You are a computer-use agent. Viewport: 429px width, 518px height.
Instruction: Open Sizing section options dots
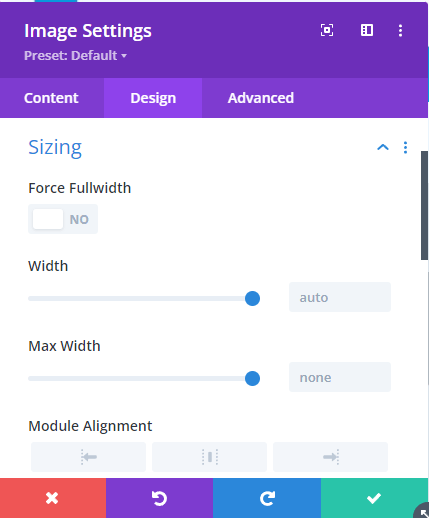[x=405, y=147]
